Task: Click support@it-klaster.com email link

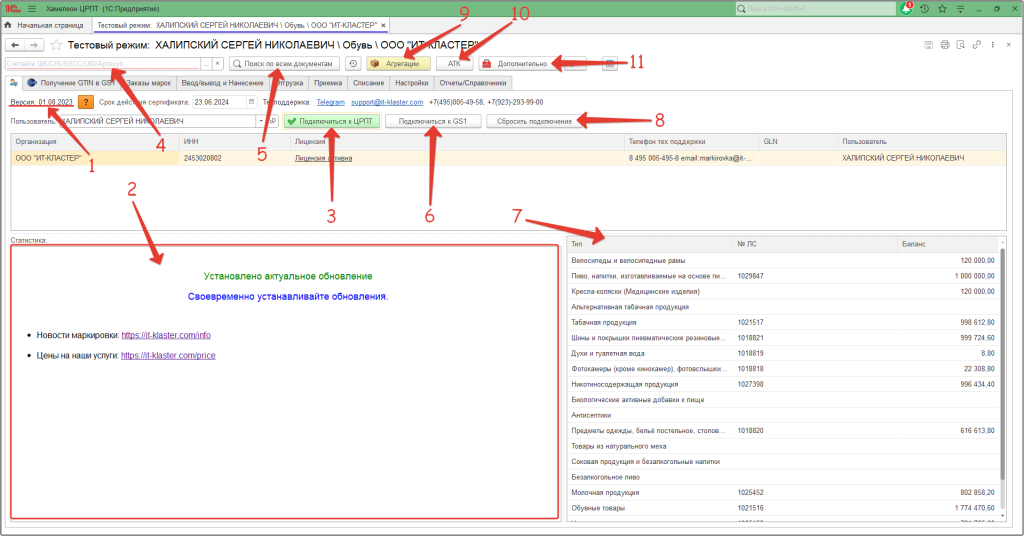Action: tap(387, 102)
